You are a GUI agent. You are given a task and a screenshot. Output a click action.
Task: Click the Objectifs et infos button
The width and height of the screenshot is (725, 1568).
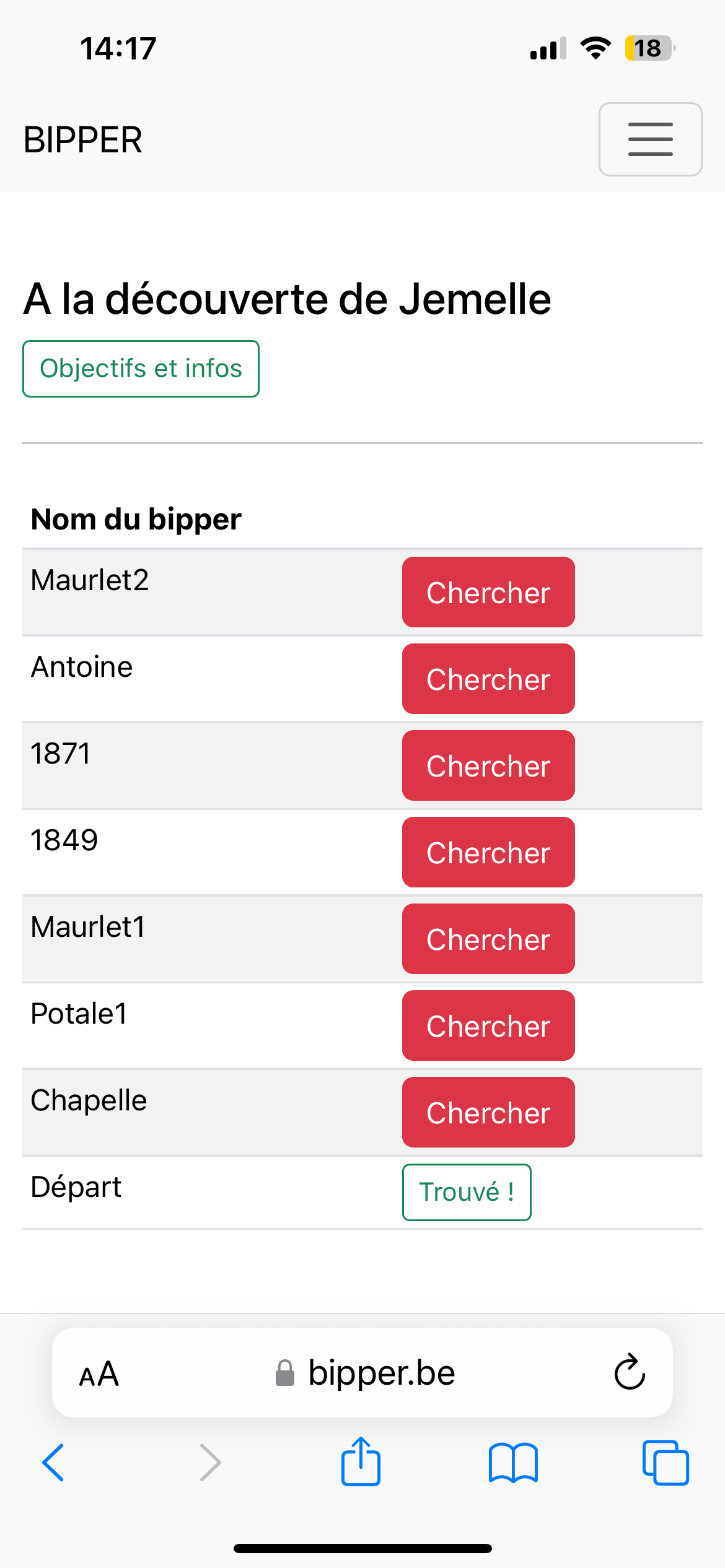pos(141,368)
